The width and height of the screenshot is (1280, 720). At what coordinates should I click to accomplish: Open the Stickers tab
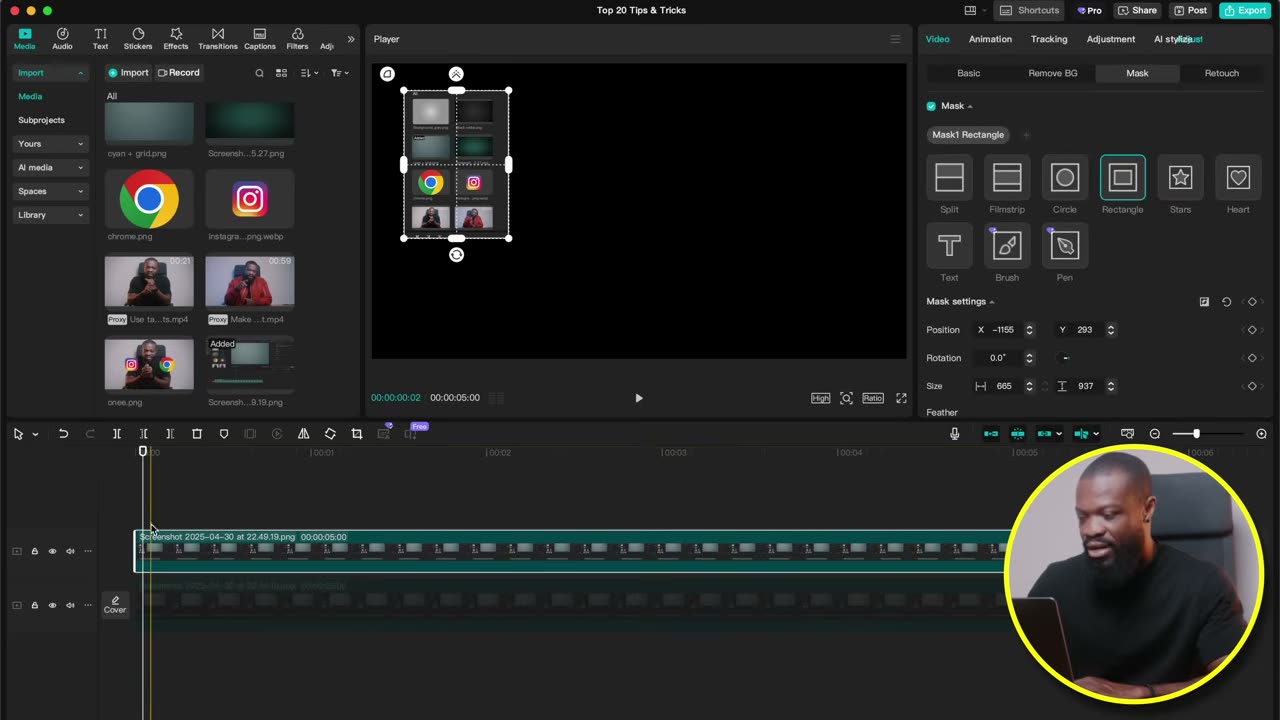click(138, 39)
